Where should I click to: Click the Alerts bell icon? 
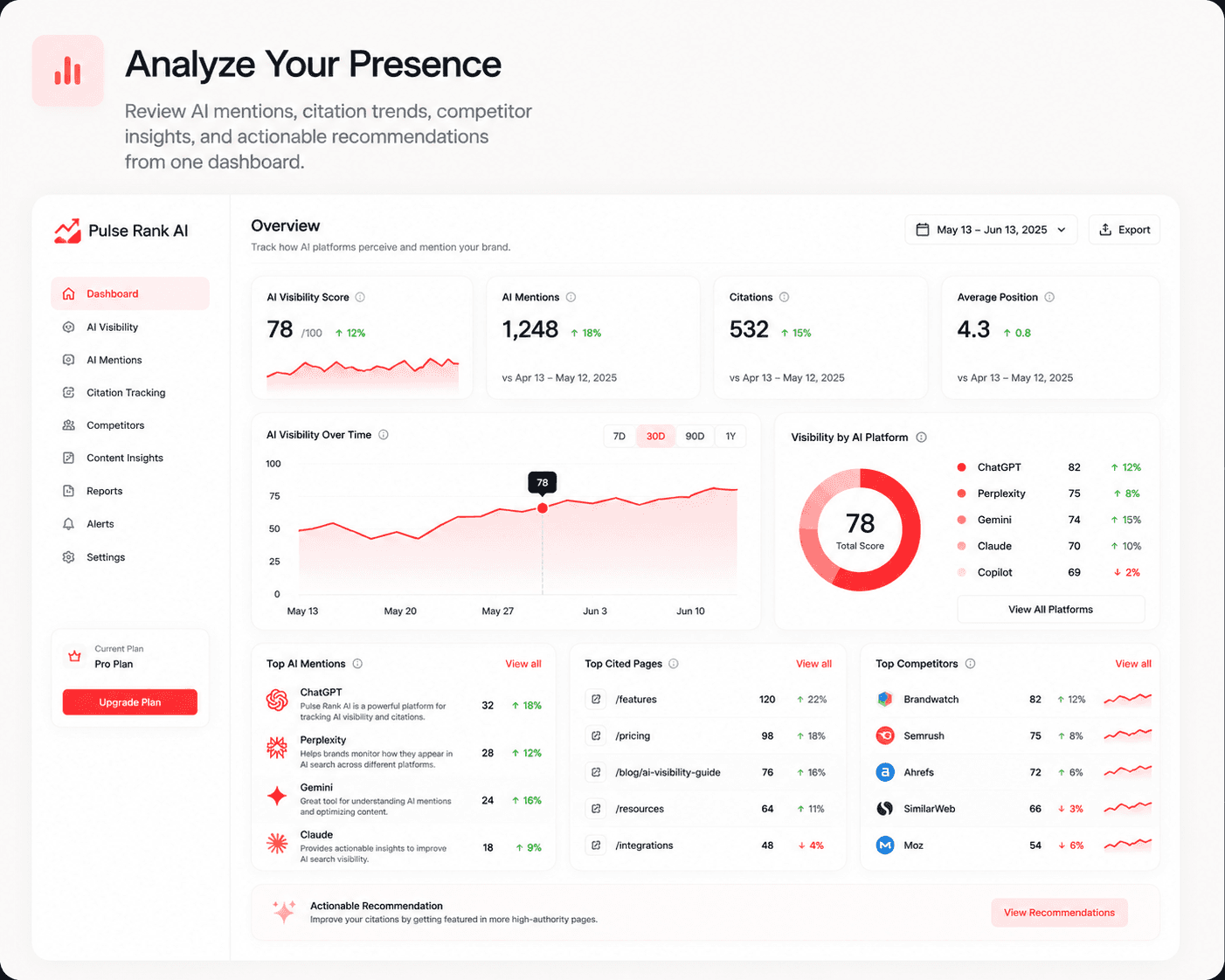(x=68, y=524)
